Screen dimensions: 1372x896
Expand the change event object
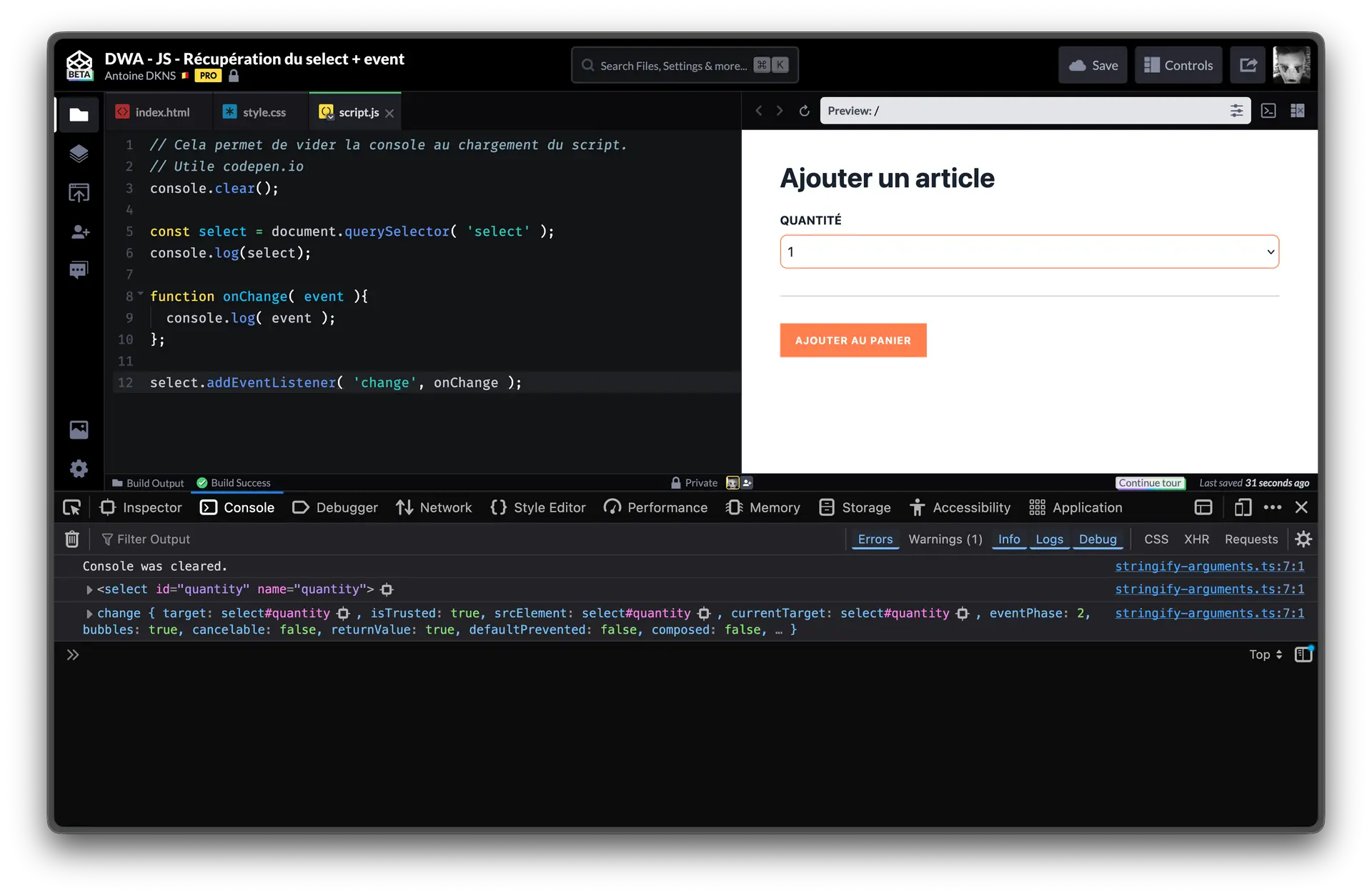click(x=89, y=614)
